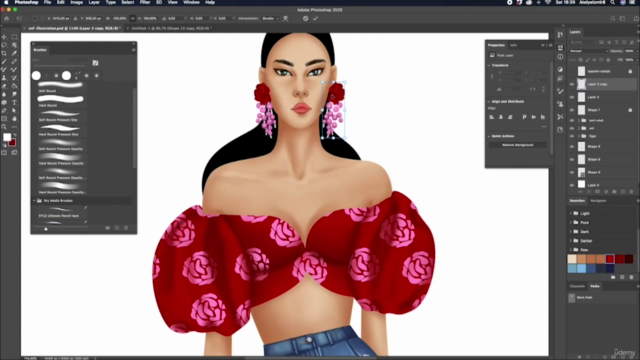Collapse the Transform section in Properties
Image resolution: width=640 pixels, height=360 pixels.
point(489,65)
